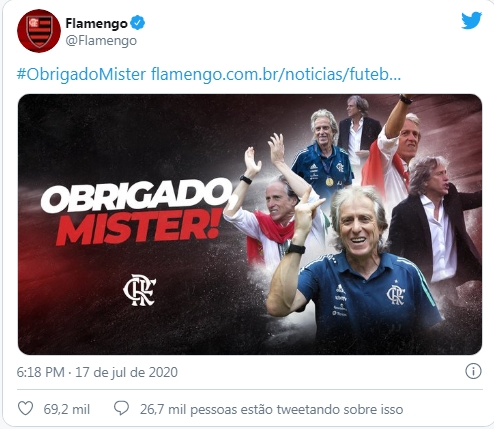Click the white OBRIGADO text in image
Image resolution: width=494 pixels, height=429 pixels.
(137, 194)
